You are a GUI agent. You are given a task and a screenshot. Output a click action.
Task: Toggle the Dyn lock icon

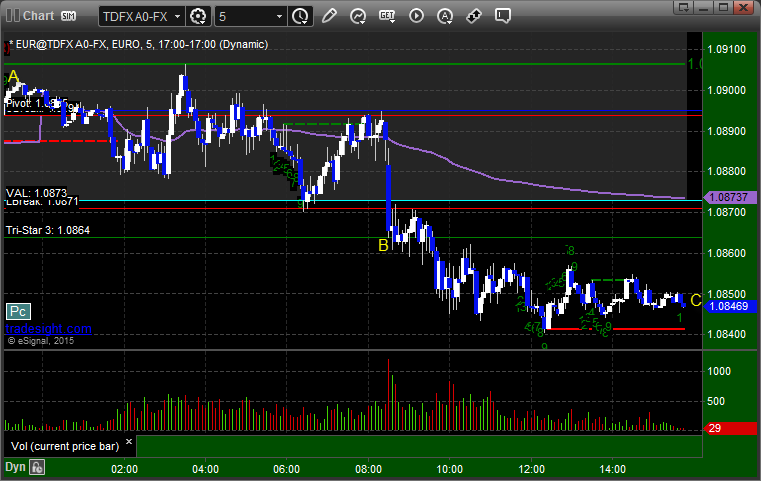pos(37,467)
